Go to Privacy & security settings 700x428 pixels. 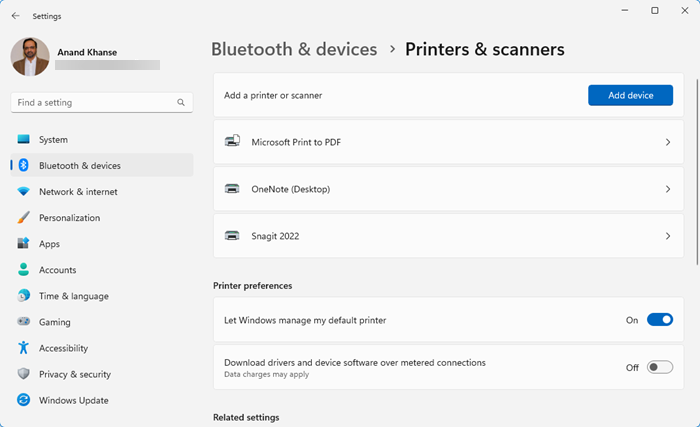74,374
